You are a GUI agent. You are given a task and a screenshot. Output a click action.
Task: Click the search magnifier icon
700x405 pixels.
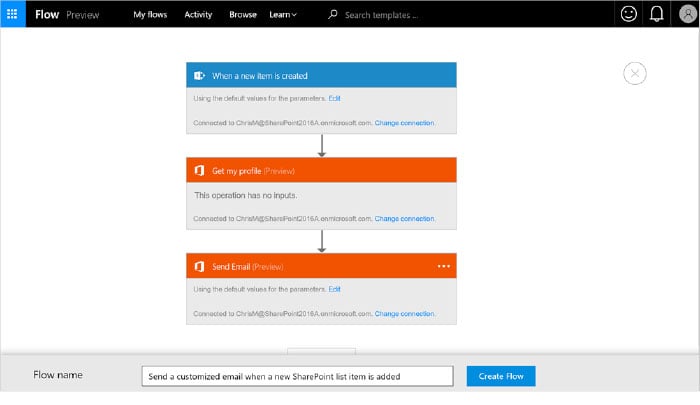(333, 14)
